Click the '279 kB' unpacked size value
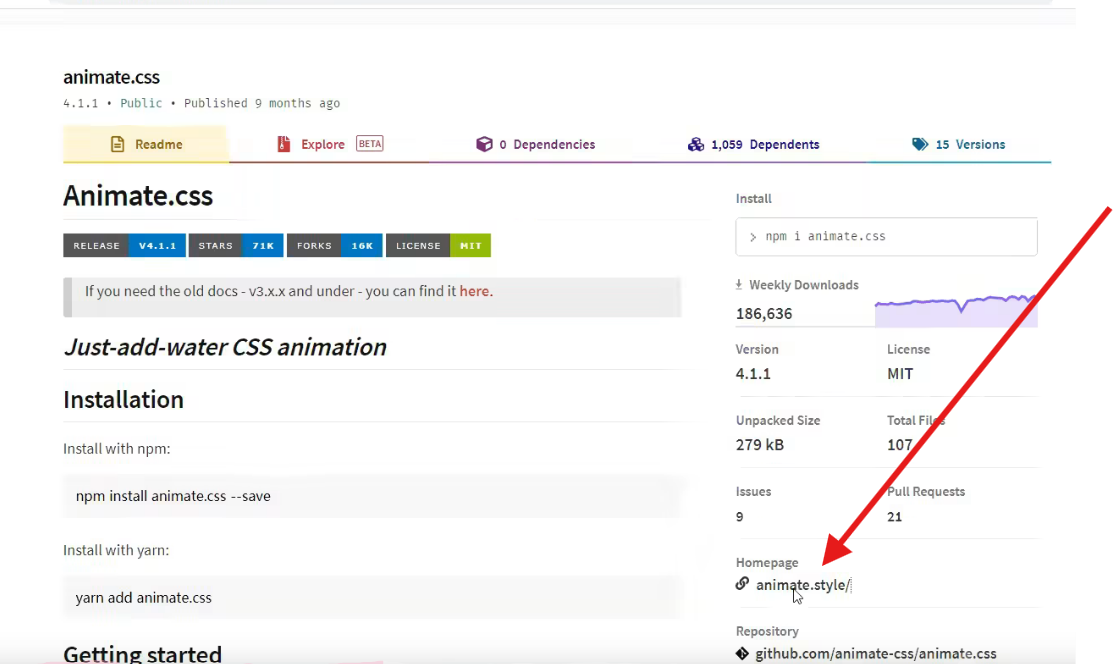 760,445
